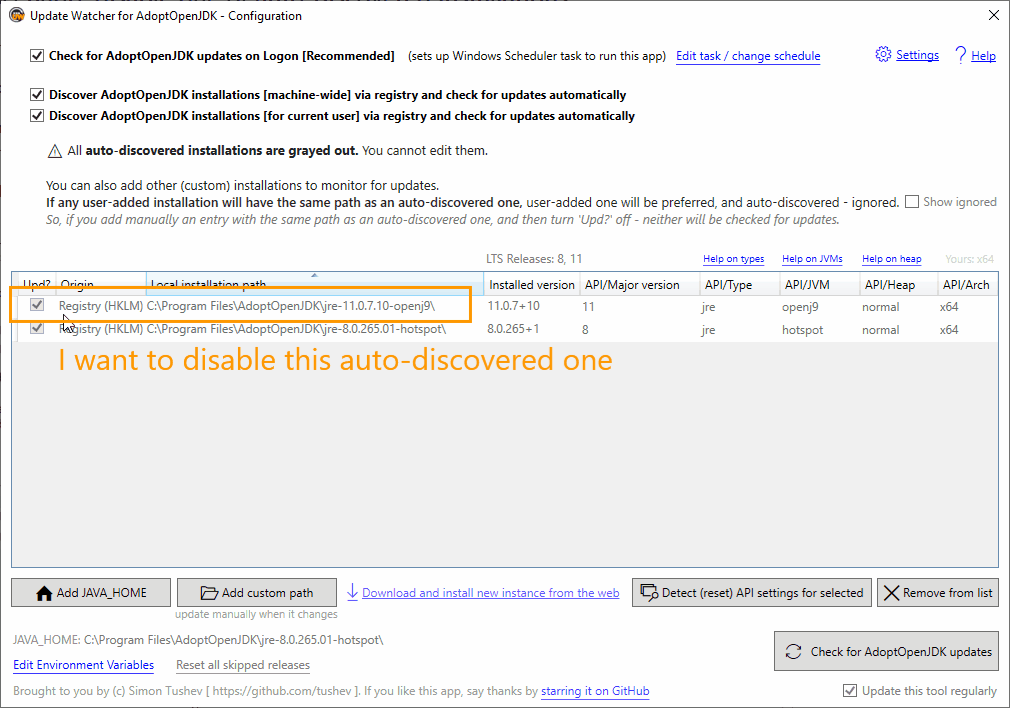Open Edit Environment Variables link
This screenshot has height=708, width=1010.
coord(84,665)
